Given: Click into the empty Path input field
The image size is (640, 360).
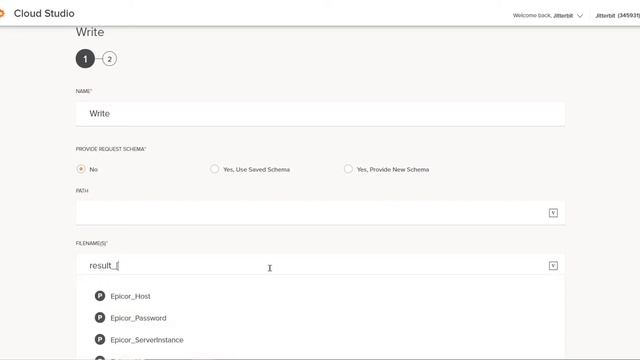Looking at the screenshot, I should (x=320, y=213).
